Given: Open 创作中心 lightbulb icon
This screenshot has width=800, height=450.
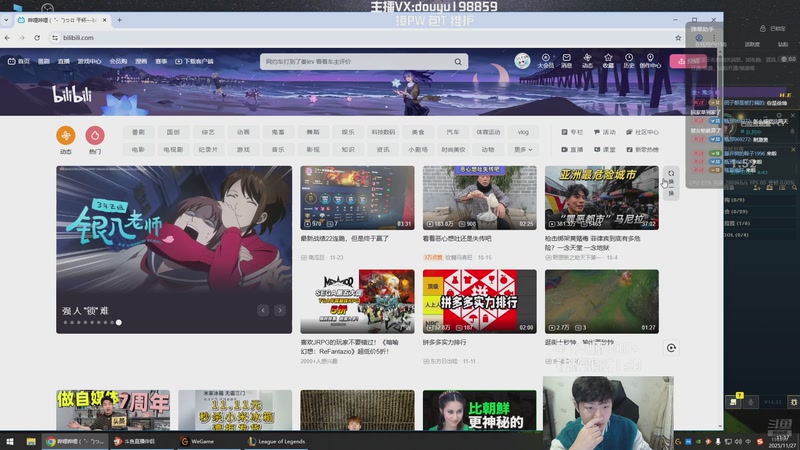Looking at the screenshot, I should 650,61.
